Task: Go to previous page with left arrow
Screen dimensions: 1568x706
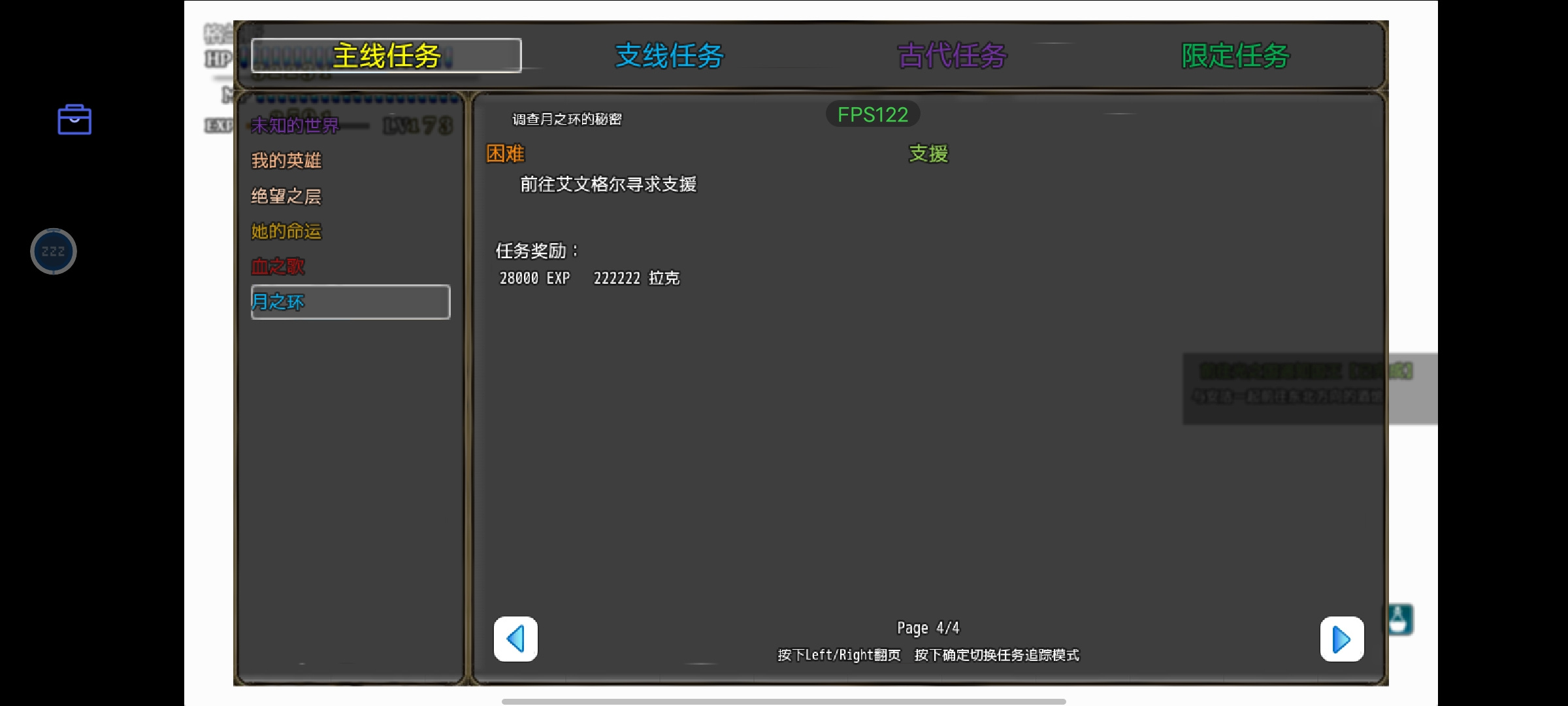Action: point(515,639)
